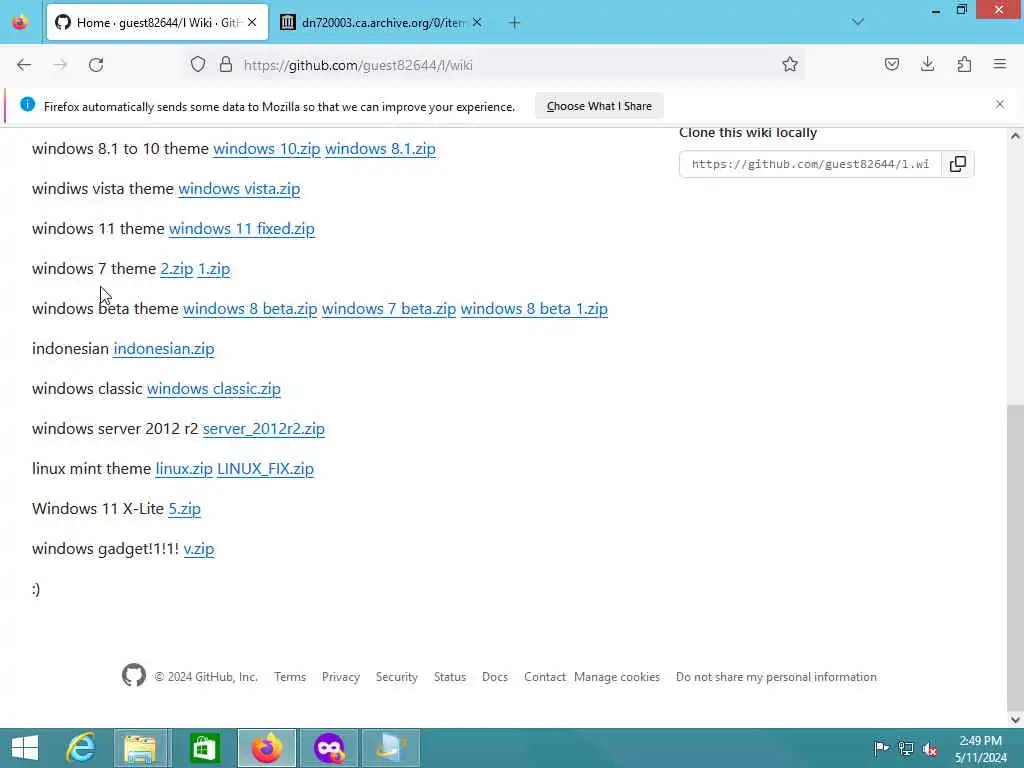The height and width of the screenshot is (768, 1024).
Task: Save page to Pocket
Action: 892,64
